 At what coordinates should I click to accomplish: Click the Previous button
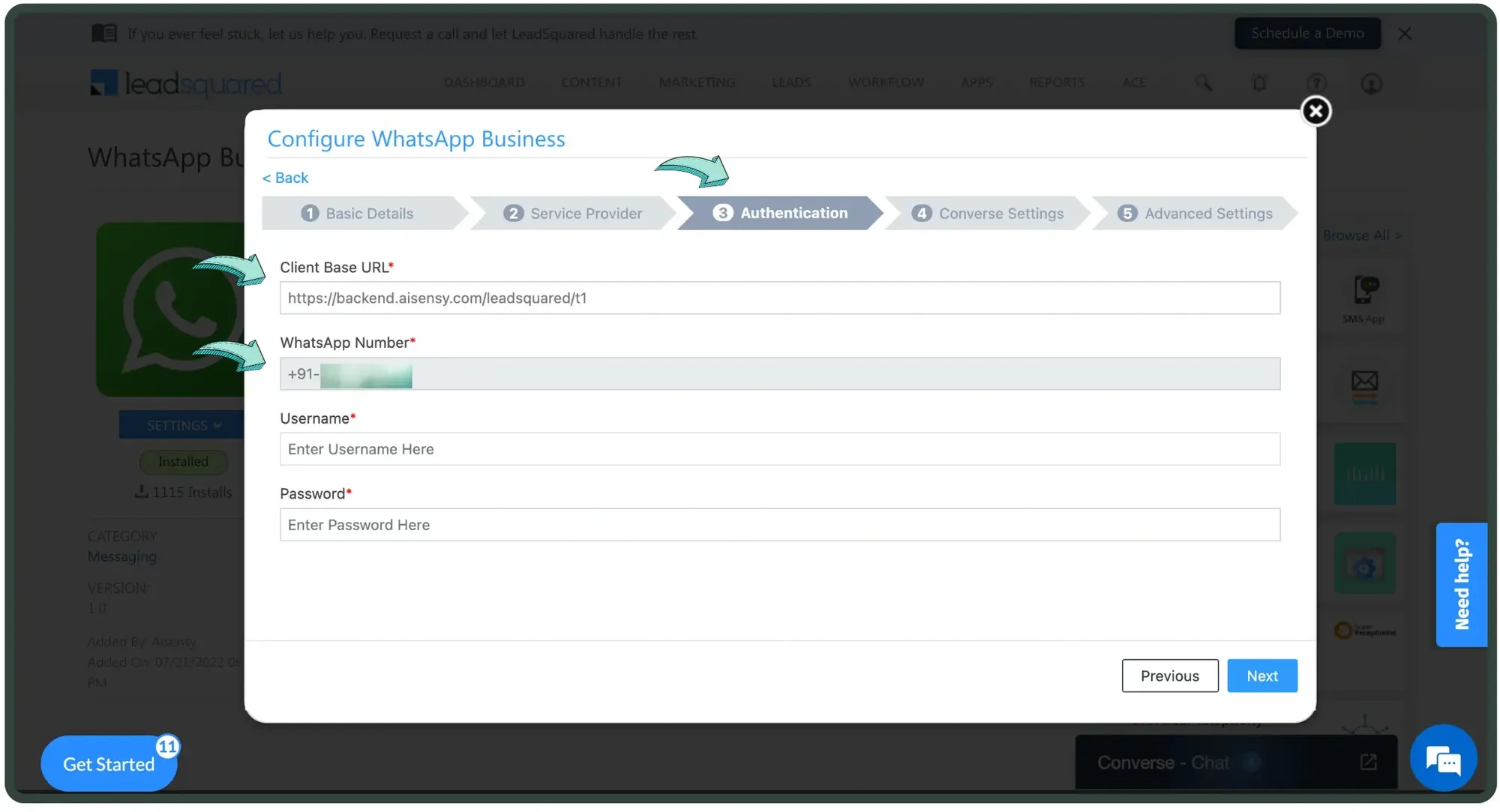1170,676
